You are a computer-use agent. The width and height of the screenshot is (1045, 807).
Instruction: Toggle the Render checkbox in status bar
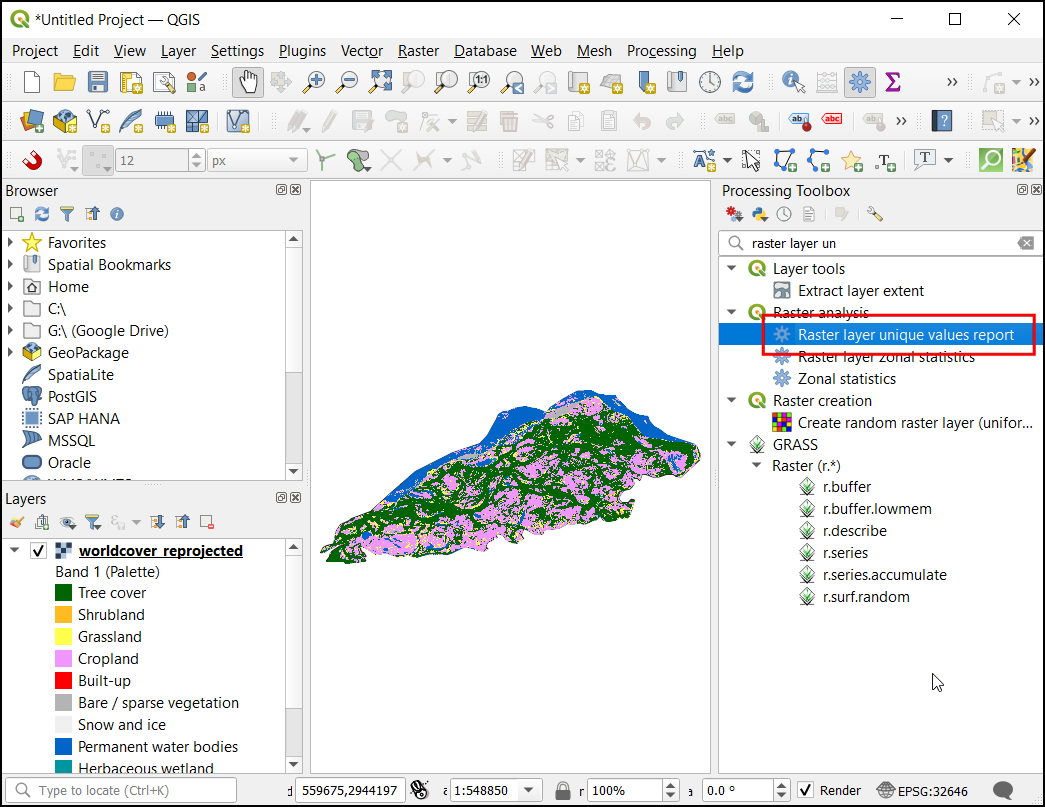806,790
